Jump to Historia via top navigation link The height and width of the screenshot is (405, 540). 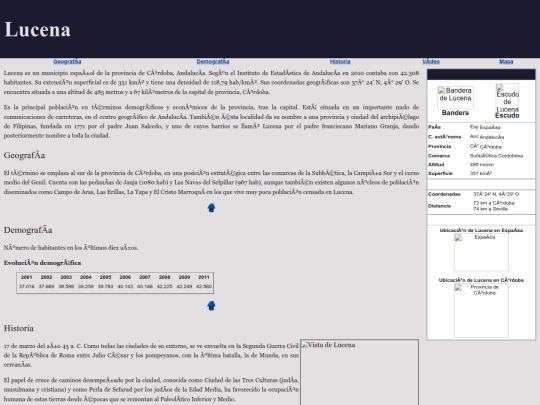tap(340, 62)
